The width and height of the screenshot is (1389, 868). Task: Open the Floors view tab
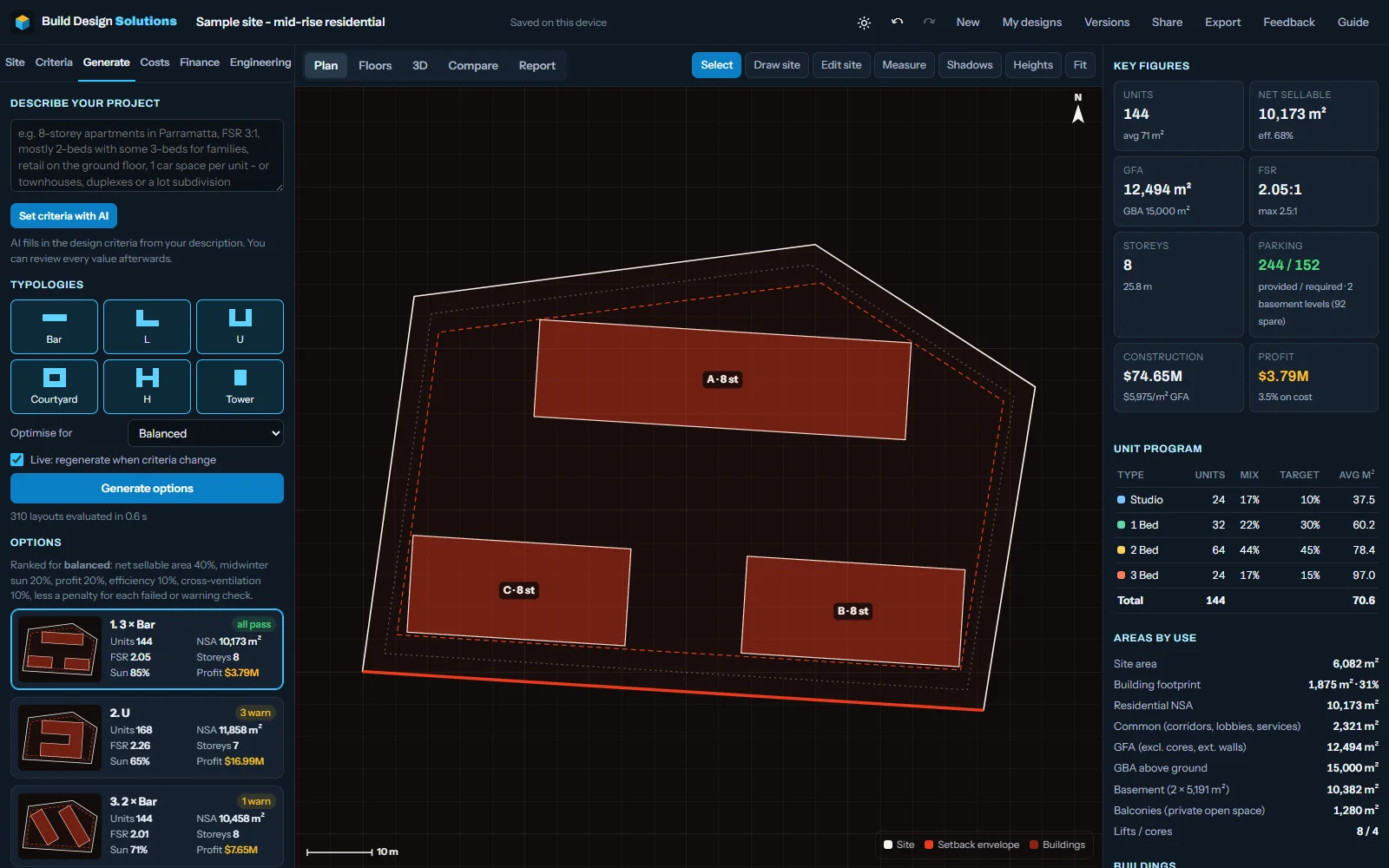(375, 65)
